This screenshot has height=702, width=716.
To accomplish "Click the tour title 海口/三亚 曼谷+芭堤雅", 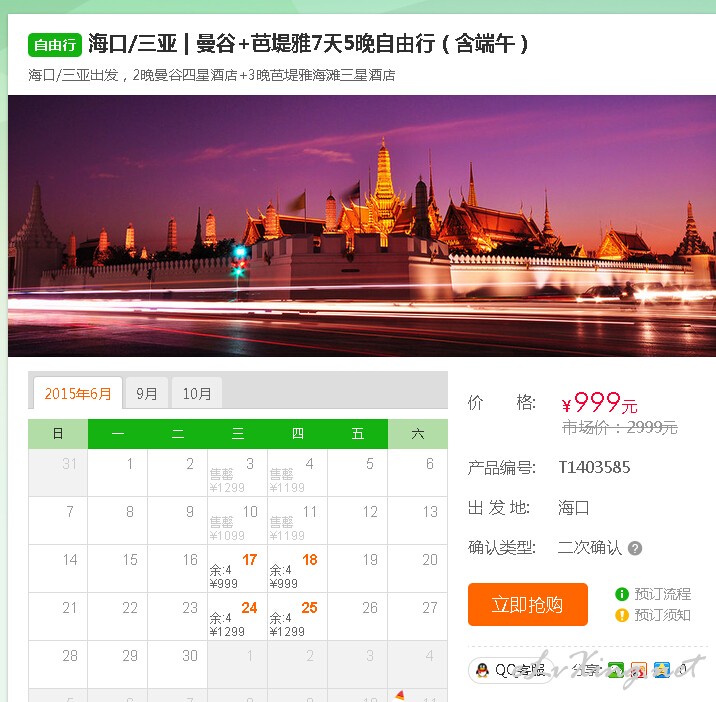I will [x=308, y=44].
